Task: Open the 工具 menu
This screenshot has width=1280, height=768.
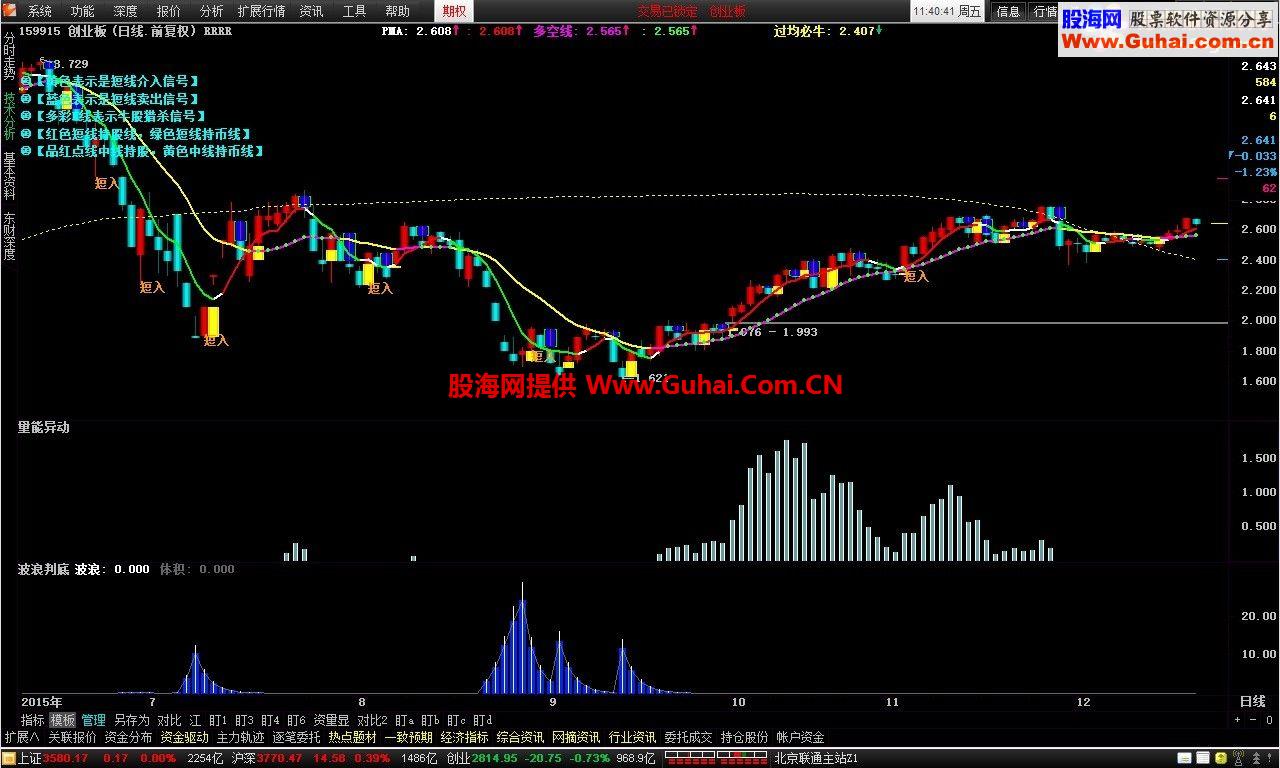Action: 354,11
